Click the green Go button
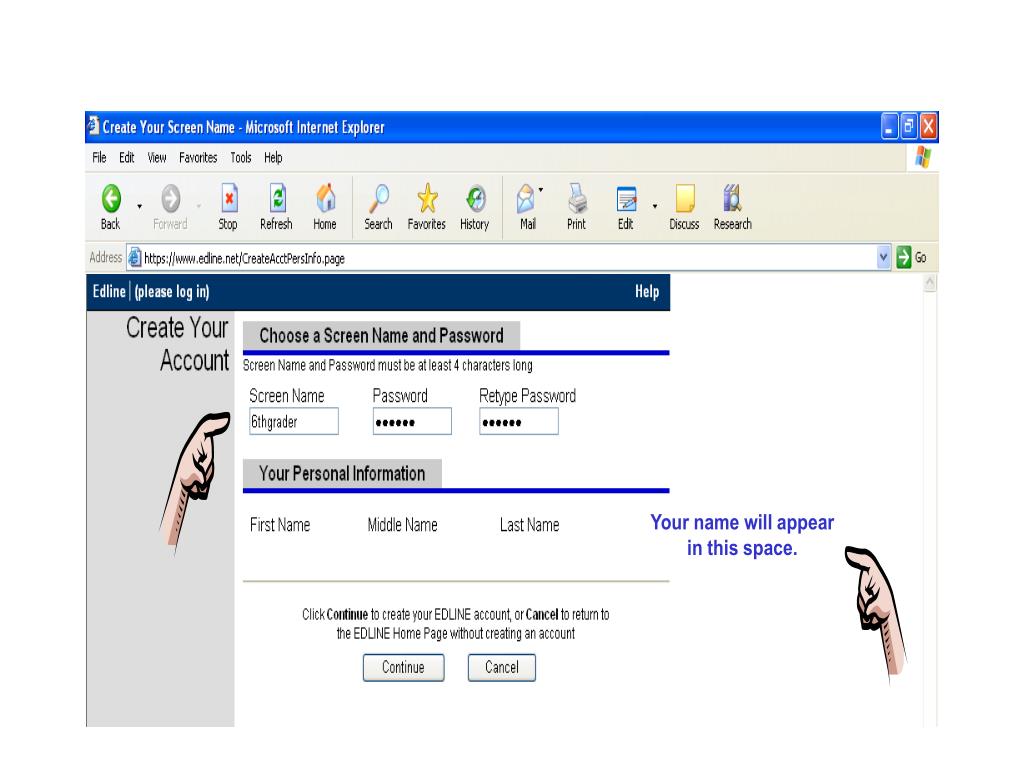Image resolution: width=1024 pixels, height=768 pixels. click(912, 257)
